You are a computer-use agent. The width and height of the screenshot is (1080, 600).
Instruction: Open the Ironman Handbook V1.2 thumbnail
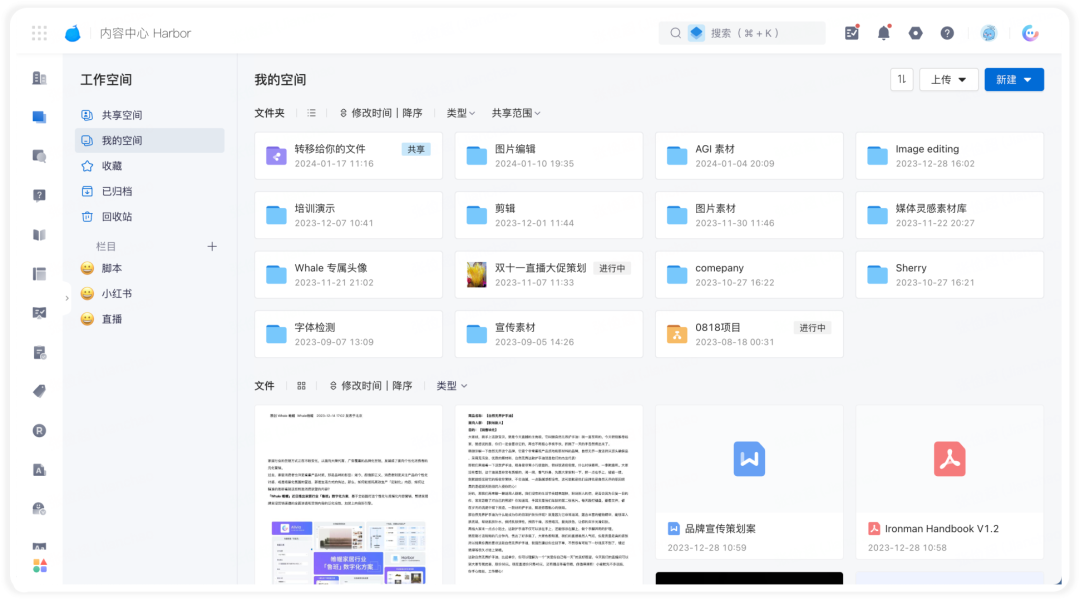[949, 459]
